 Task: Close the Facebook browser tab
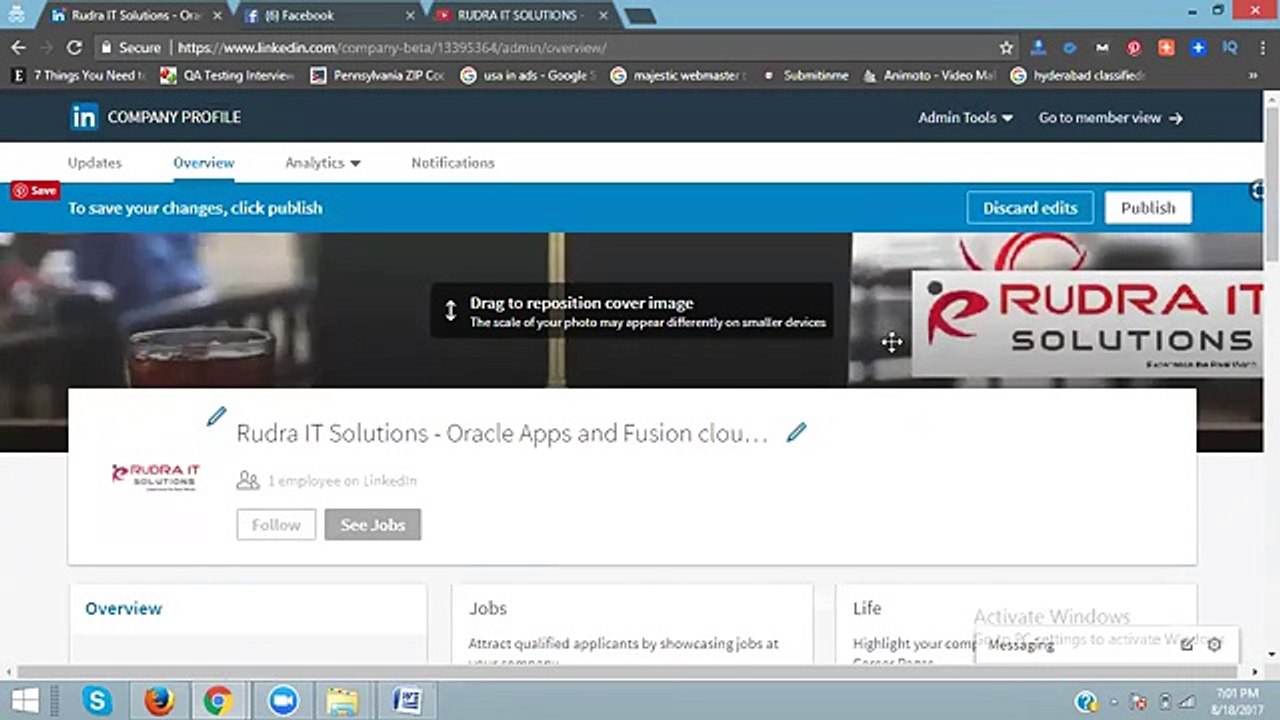point(410,16)
